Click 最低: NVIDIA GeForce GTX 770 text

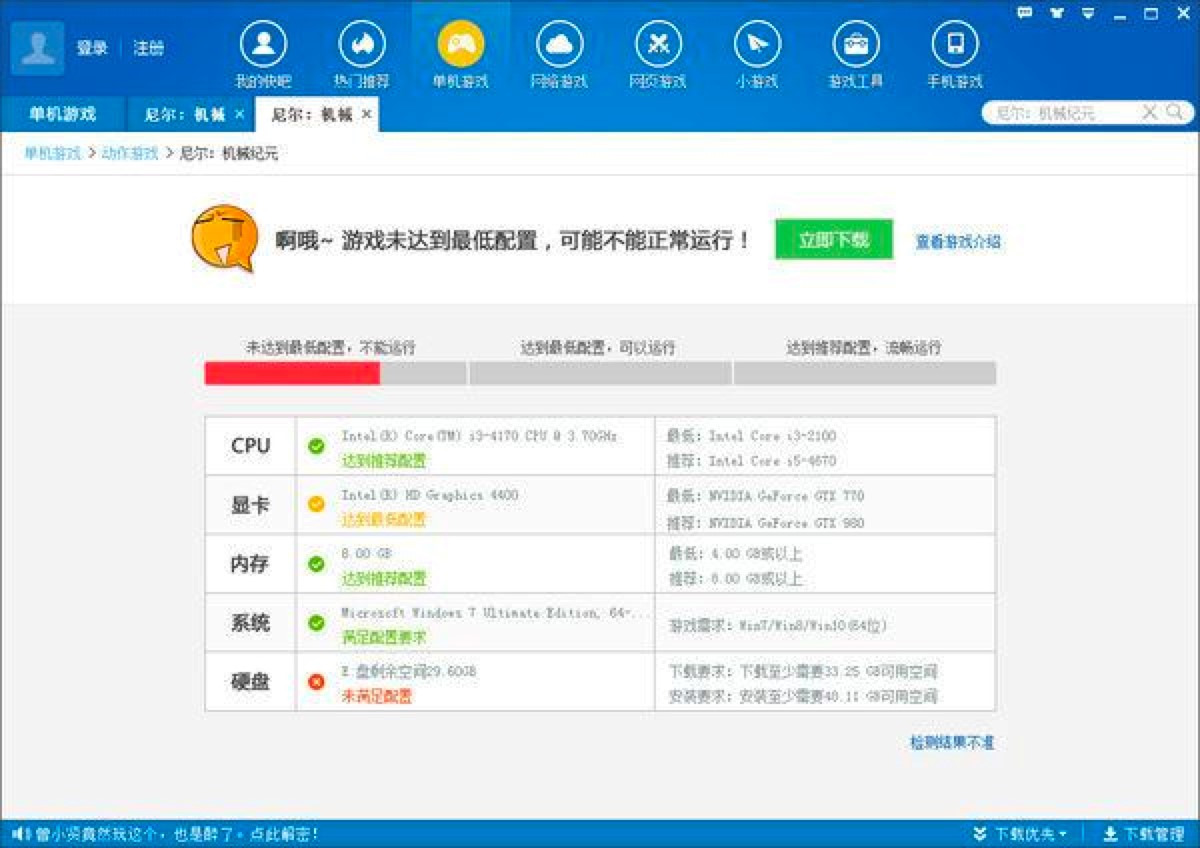pos(766,496)
